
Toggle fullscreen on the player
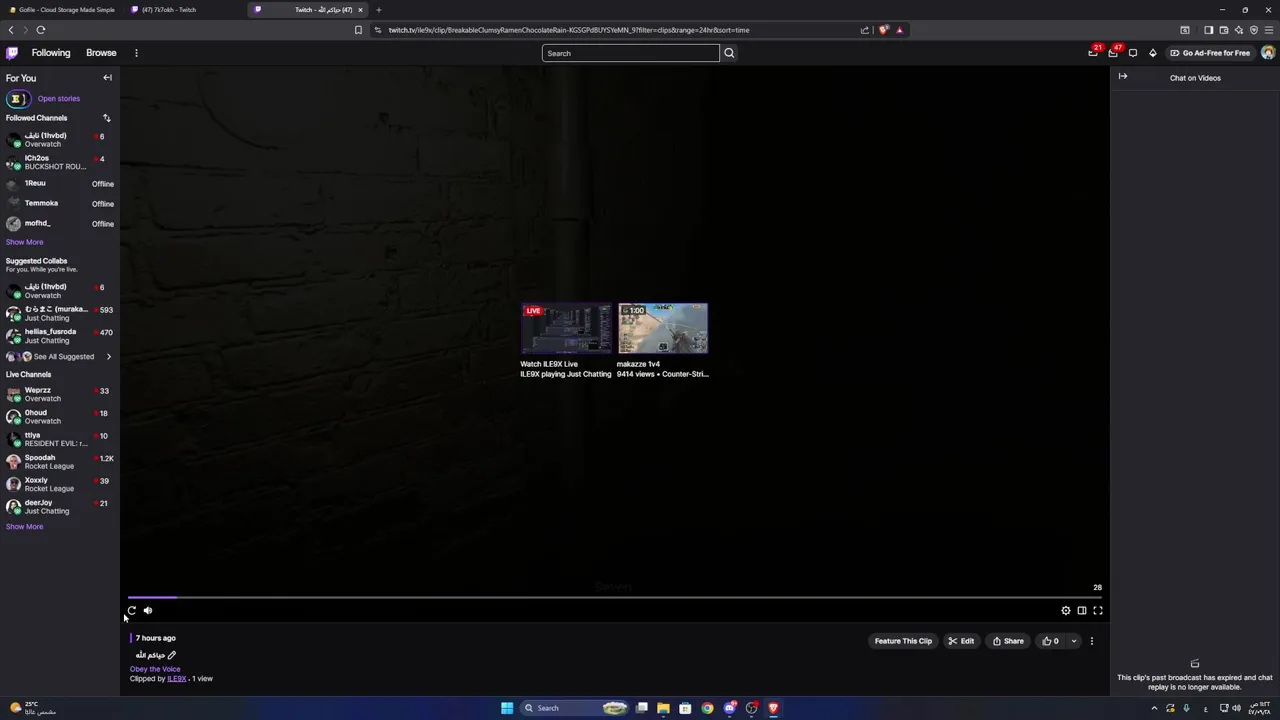pyautogui.click(x=1098, y=610)
